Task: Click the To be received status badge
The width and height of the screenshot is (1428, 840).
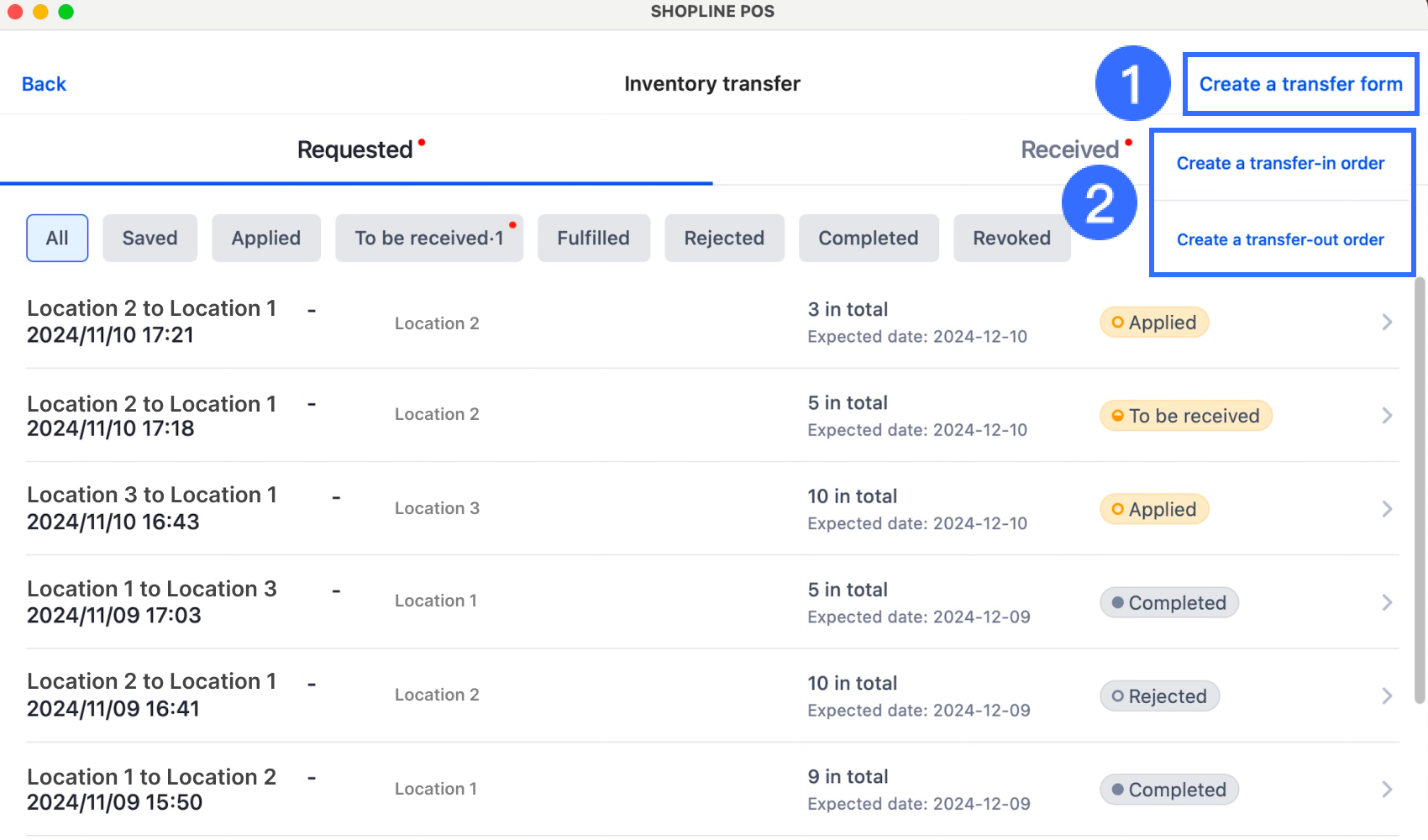Action: [1185, 416]
